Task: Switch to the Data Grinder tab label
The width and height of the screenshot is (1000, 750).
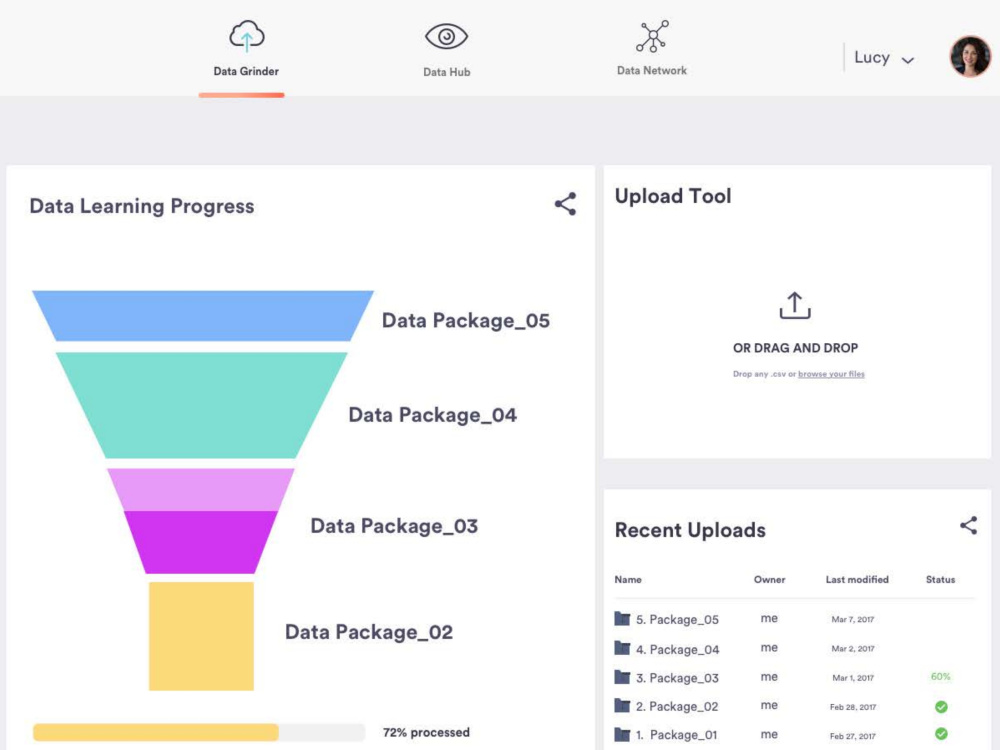Action: [x=246, y=71]
